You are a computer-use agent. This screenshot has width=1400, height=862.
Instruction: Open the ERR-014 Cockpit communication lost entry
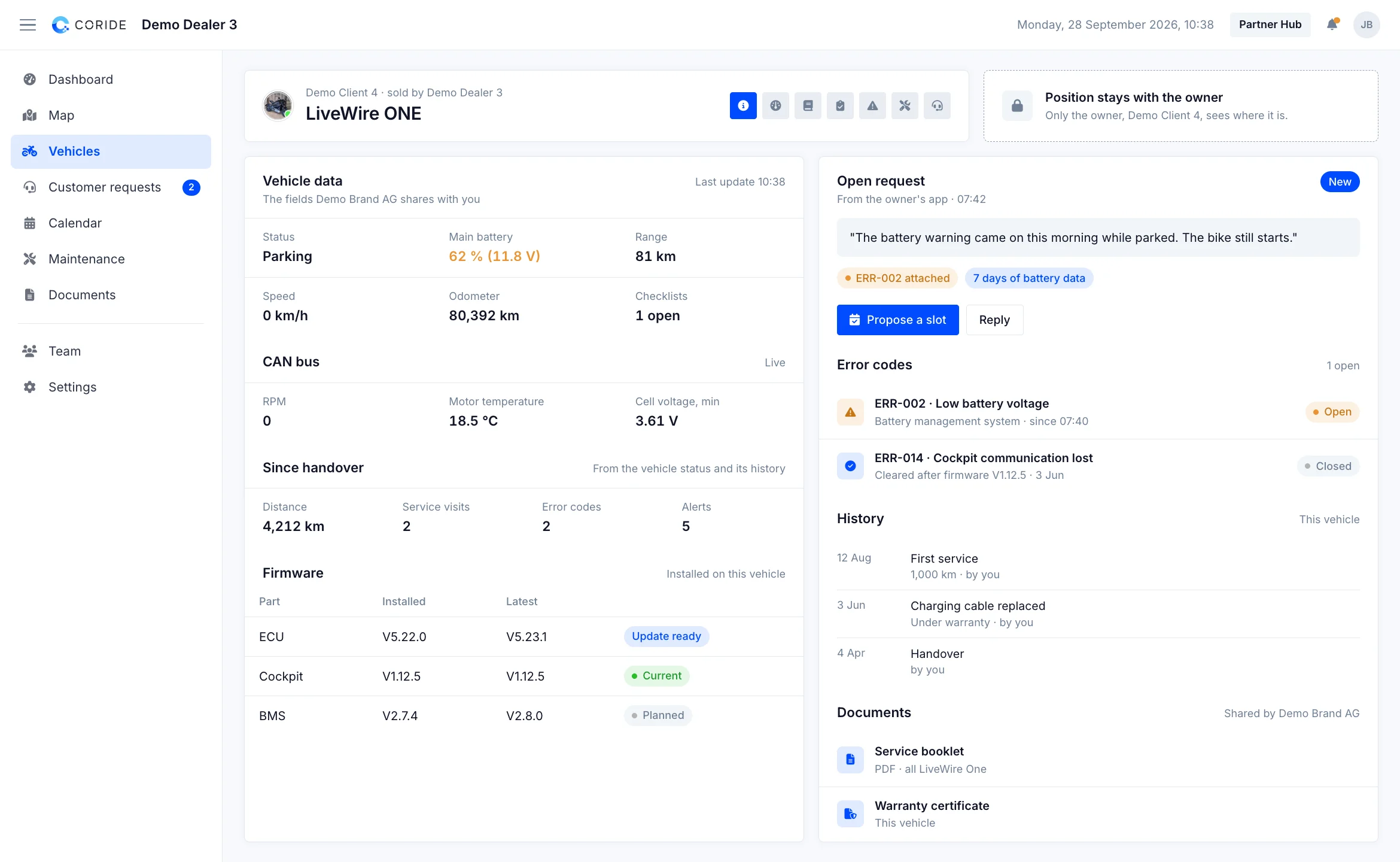(x=1098, y=466)
